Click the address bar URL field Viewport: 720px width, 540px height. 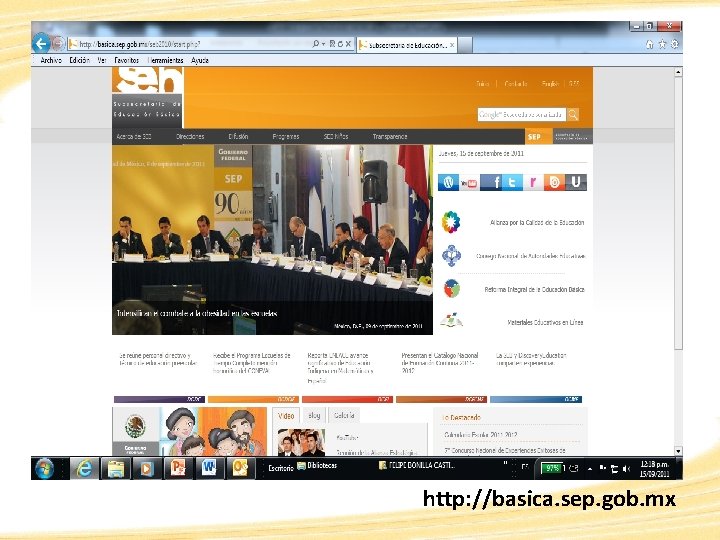tap(189, 44)
